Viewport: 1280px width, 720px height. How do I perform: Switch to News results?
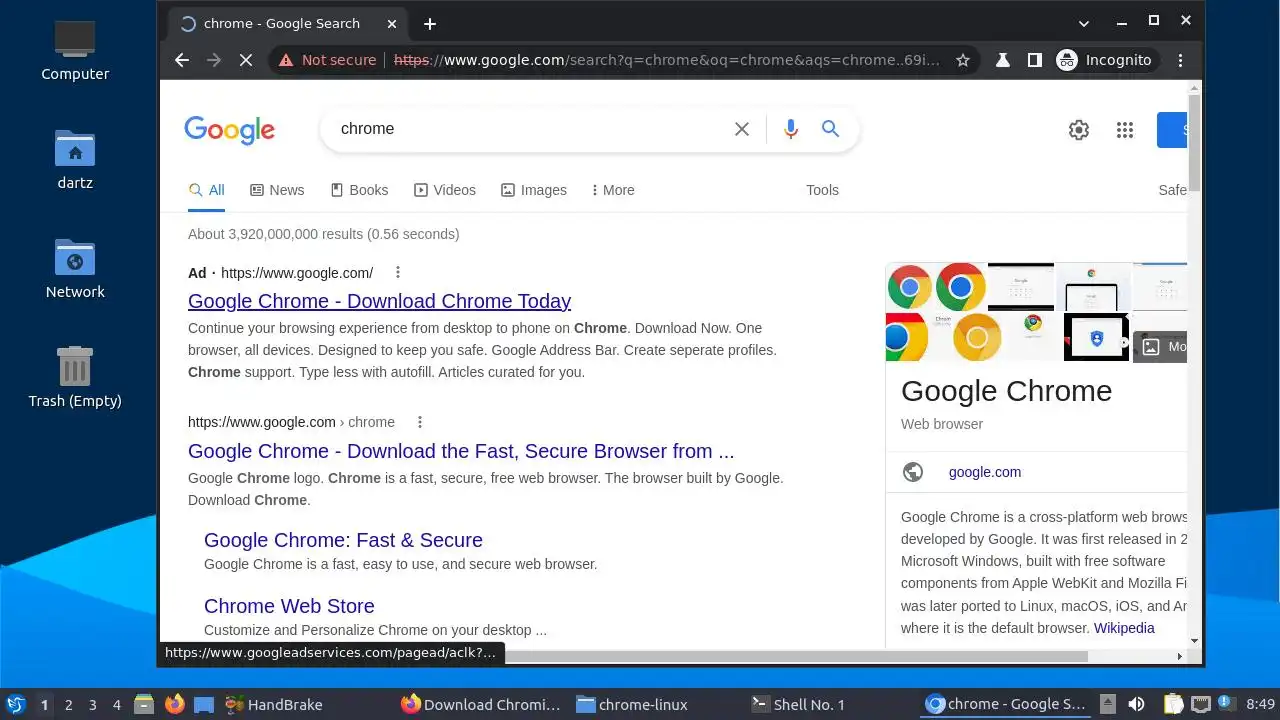point(277,190)
